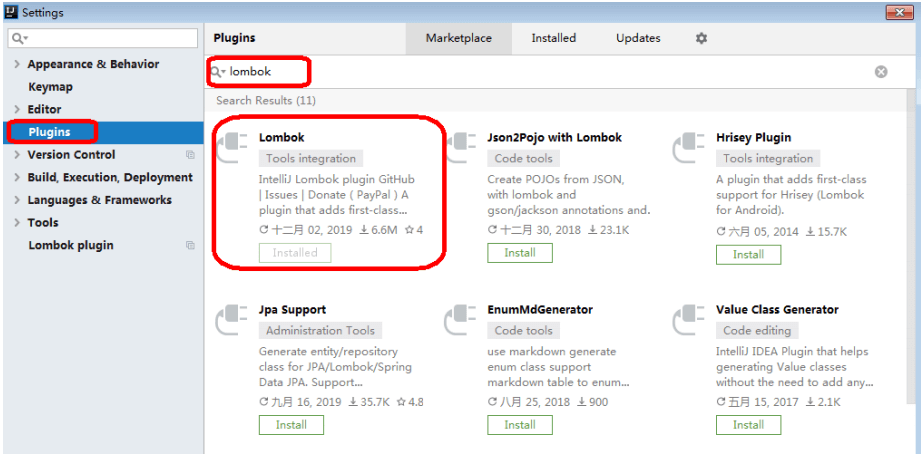Focus the settings search field
921x454 pixels.
[x=103, y=39]
